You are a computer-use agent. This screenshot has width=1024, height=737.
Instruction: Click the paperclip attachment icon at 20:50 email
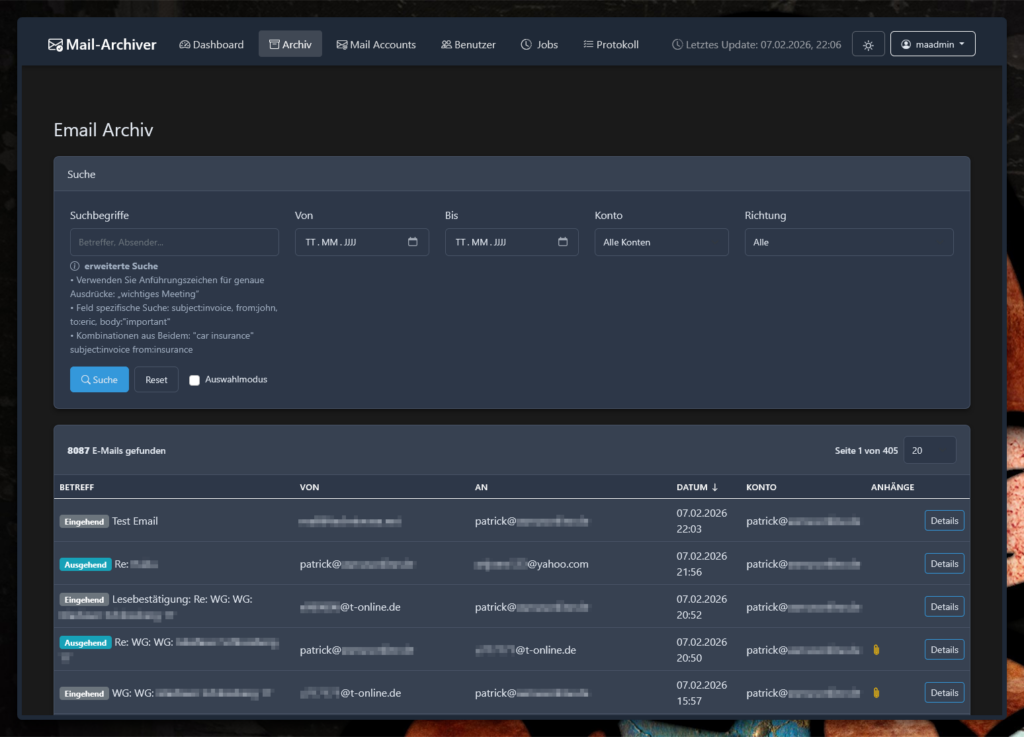coord(876,650)
